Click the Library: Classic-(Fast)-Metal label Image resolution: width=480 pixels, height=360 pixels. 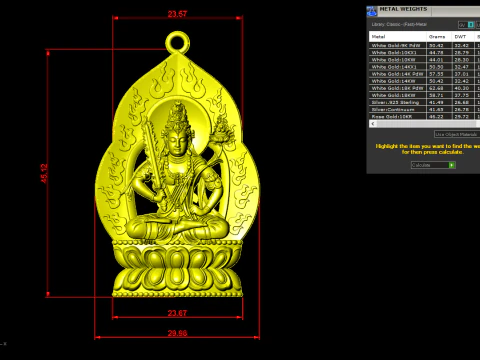pyautogui.click(x=399, y=24)
